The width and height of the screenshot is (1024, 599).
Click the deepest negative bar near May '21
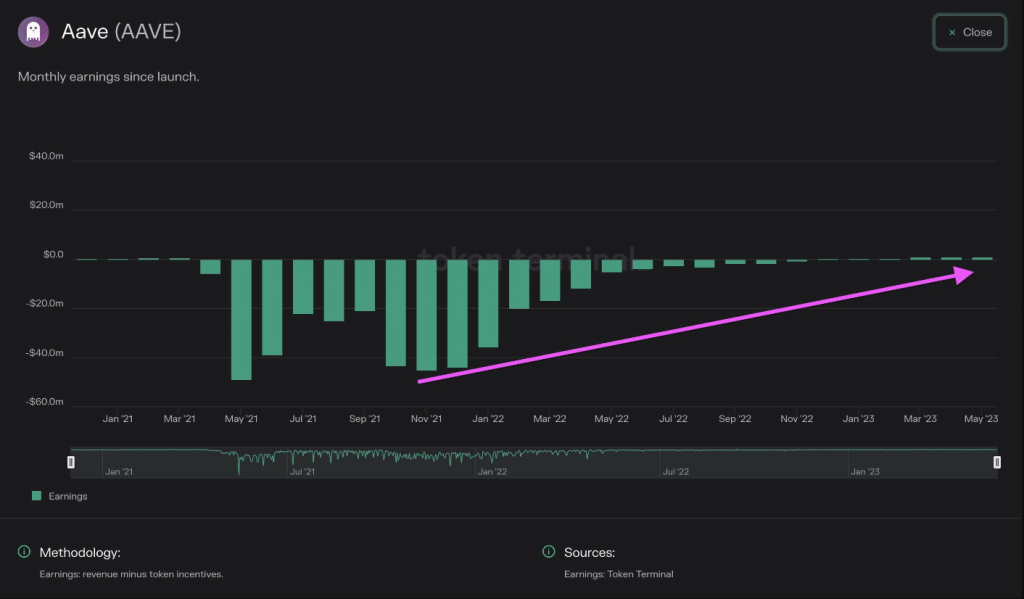click(241, 320)
